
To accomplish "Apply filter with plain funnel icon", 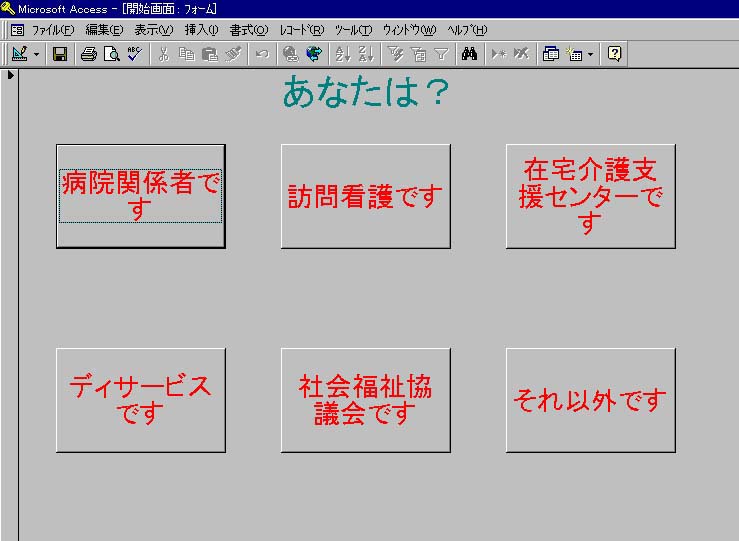I will coord(441,54).
